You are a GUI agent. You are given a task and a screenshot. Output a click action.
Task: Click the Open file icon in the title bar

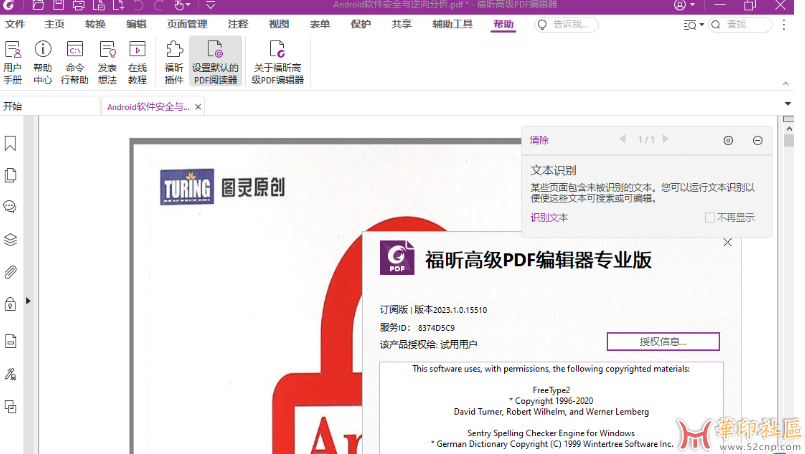[x=37, y=5]
